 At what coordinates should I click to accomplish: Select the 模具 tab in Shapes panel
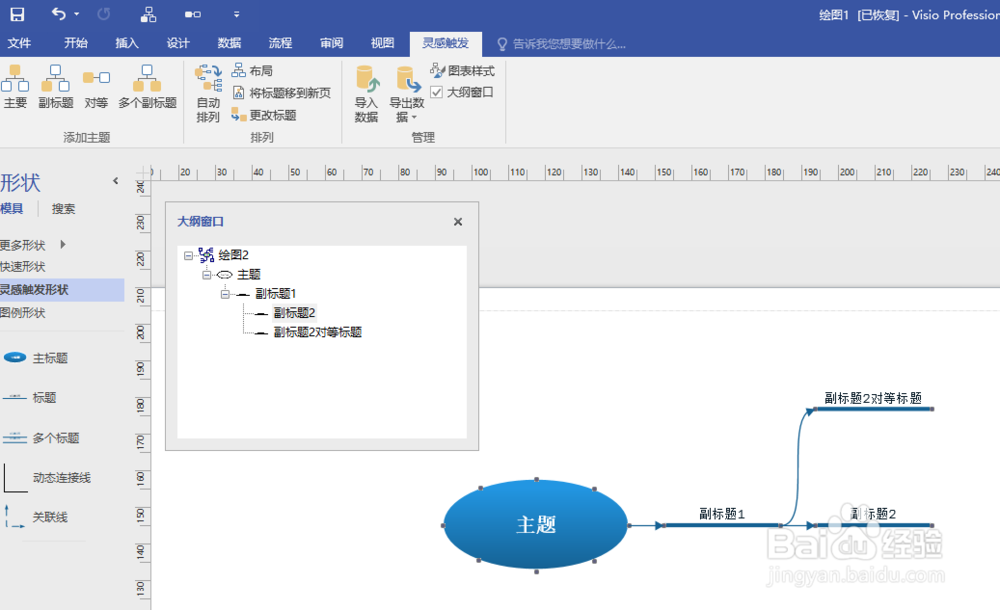point(11,209)
